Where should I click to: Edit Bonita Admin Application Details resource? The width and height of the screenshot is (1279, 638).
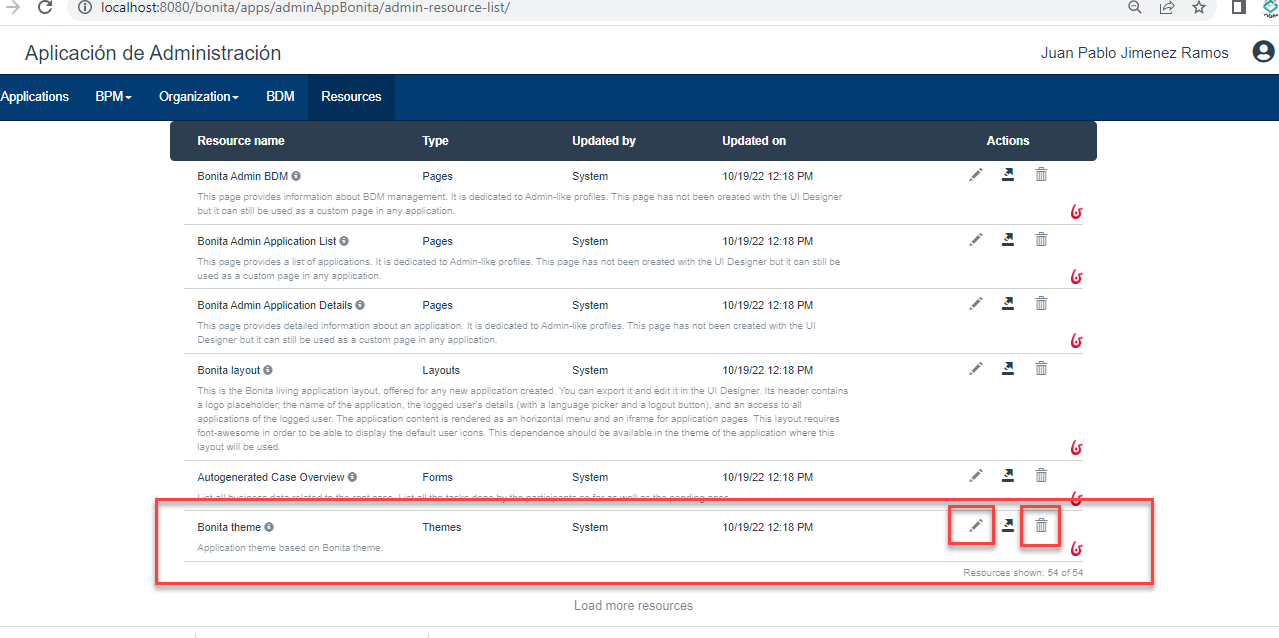pos(976,304)
